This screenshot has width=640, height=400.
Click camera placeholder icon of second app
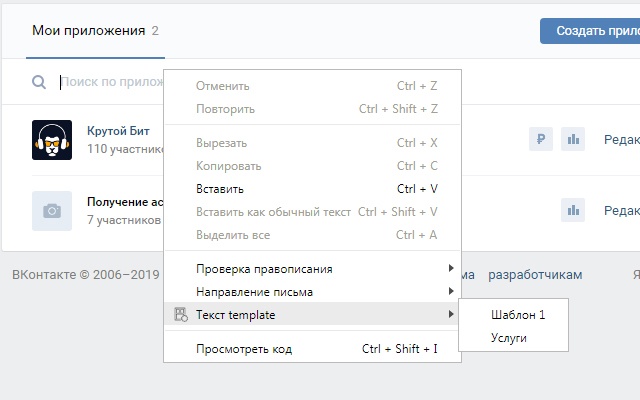(52, 210)
